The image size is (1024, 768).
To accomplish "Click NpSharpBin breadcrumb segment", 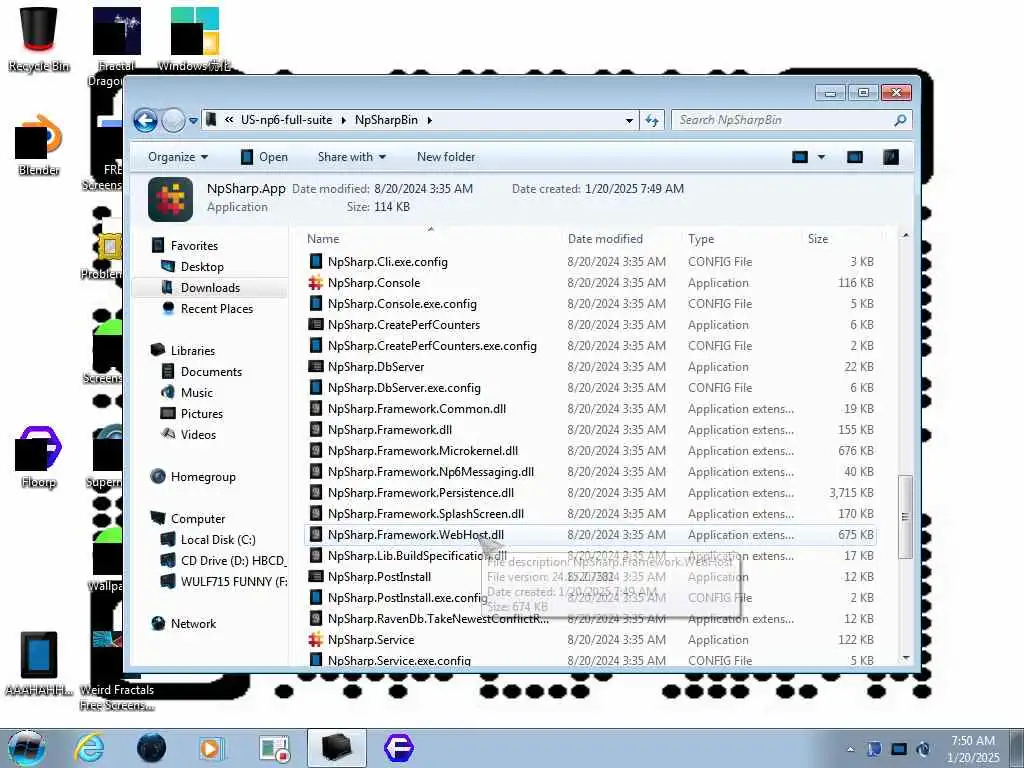I will coord(386,120).
